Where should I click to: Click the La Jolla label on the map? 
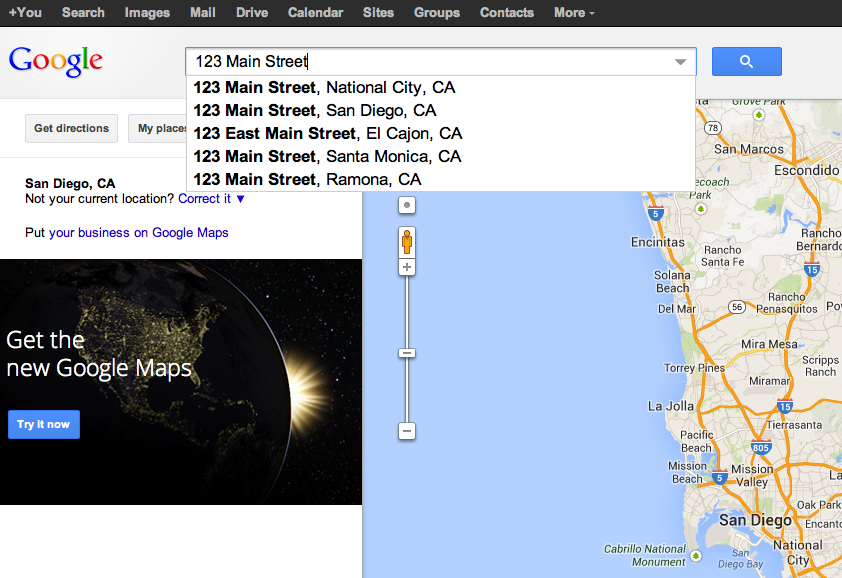671,406
